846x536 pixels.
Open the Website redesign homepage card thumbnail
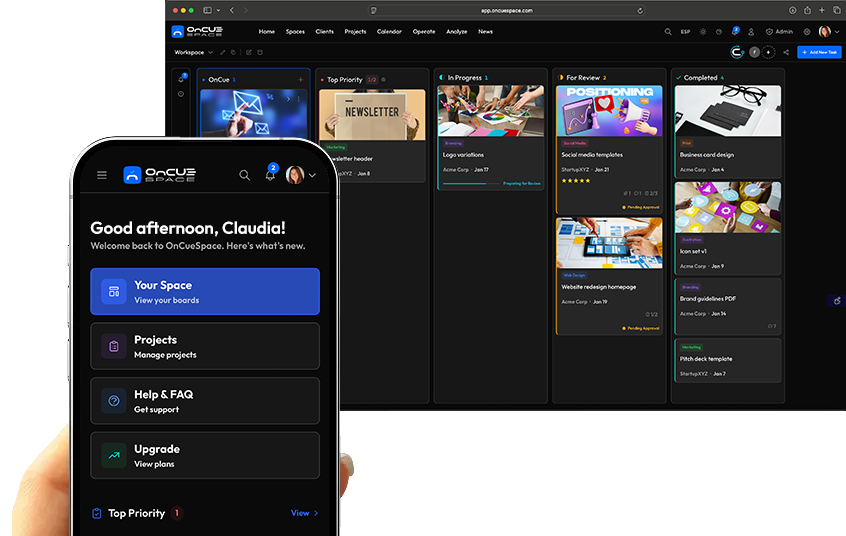pyautogui.click(x=609, y=243)
